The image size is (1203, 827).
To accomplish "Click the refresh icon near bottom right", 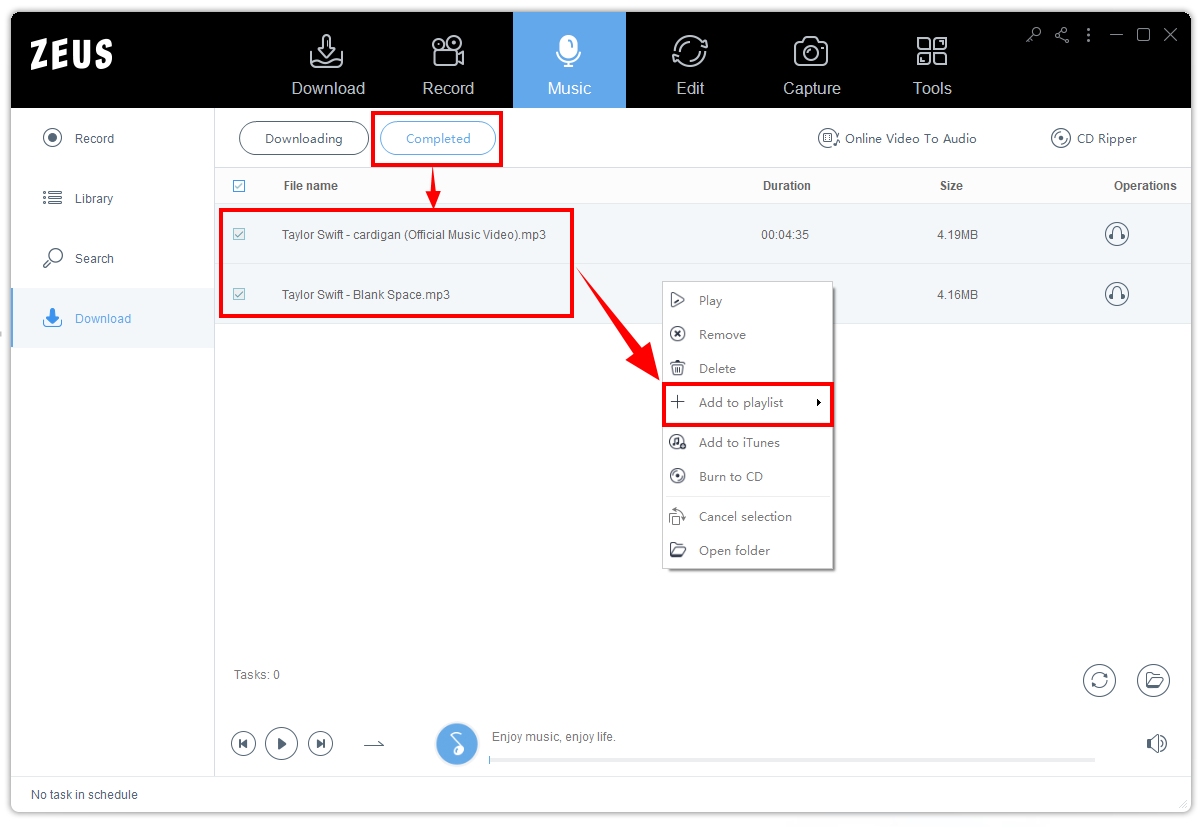I will 1099,680.
